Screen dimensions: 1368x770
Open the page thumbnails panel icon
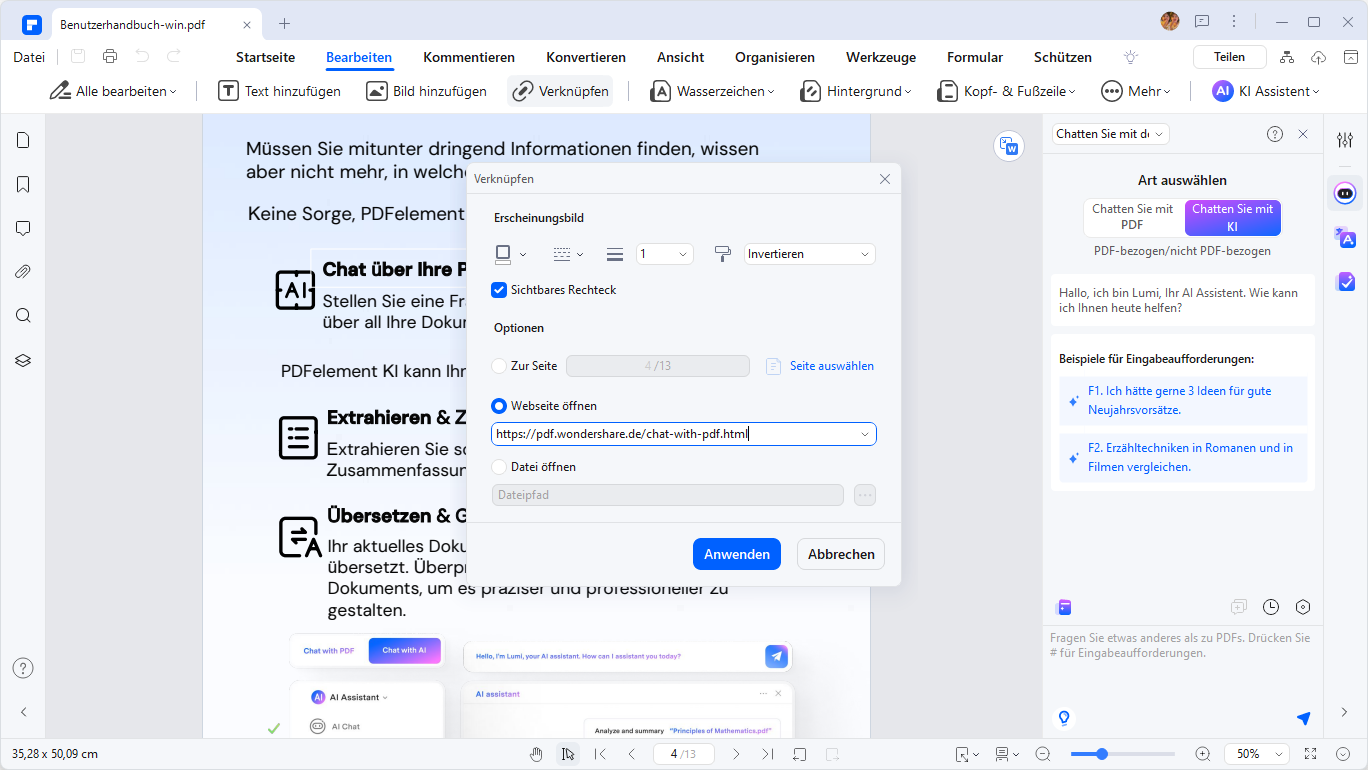point(23,140)
